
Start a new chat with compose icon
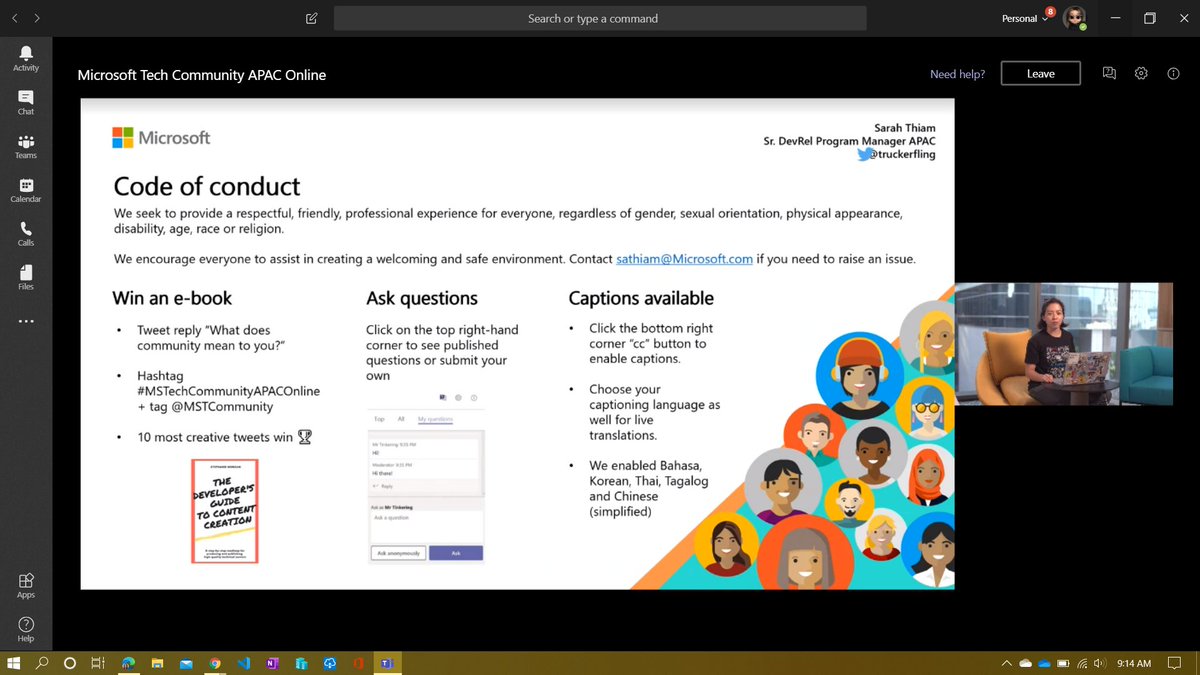[312, 18]
